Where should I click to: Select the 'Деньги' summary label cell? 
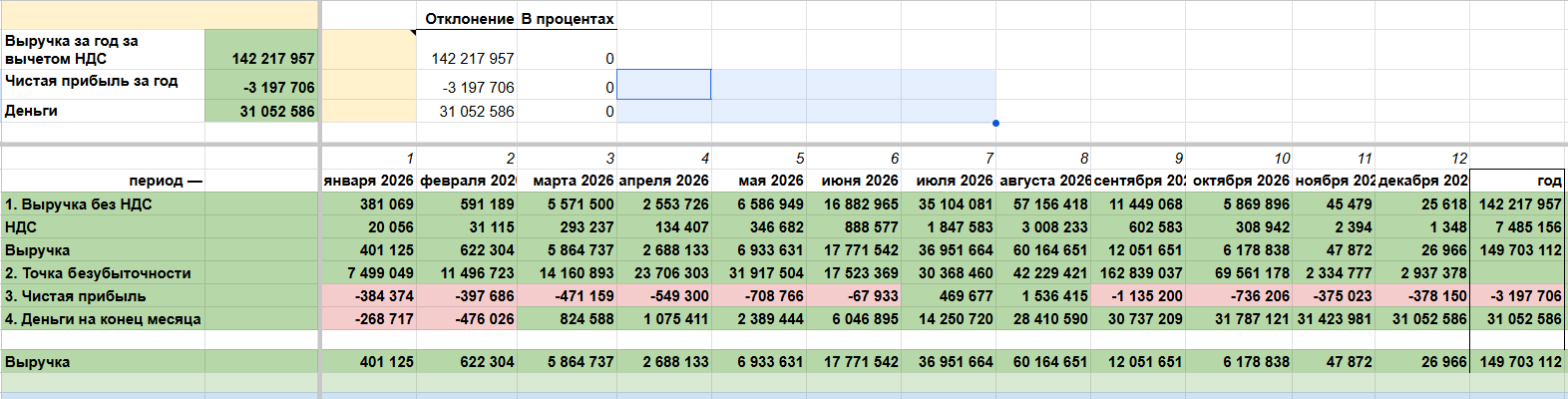pos(103,111)
